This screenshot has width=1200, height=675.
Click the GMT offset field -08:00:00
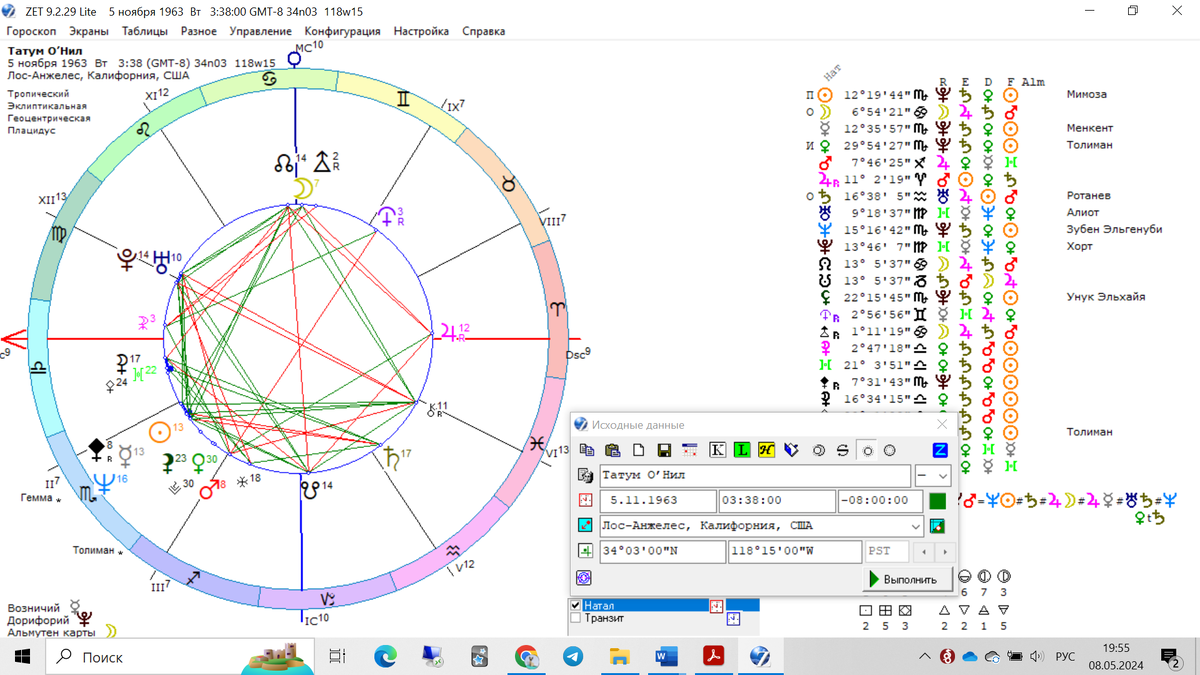click(x=880, y=501)
